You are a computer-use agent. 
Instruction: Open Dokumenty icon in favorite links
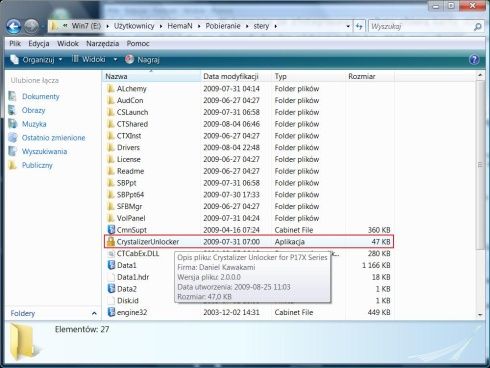tap(13, 96)
